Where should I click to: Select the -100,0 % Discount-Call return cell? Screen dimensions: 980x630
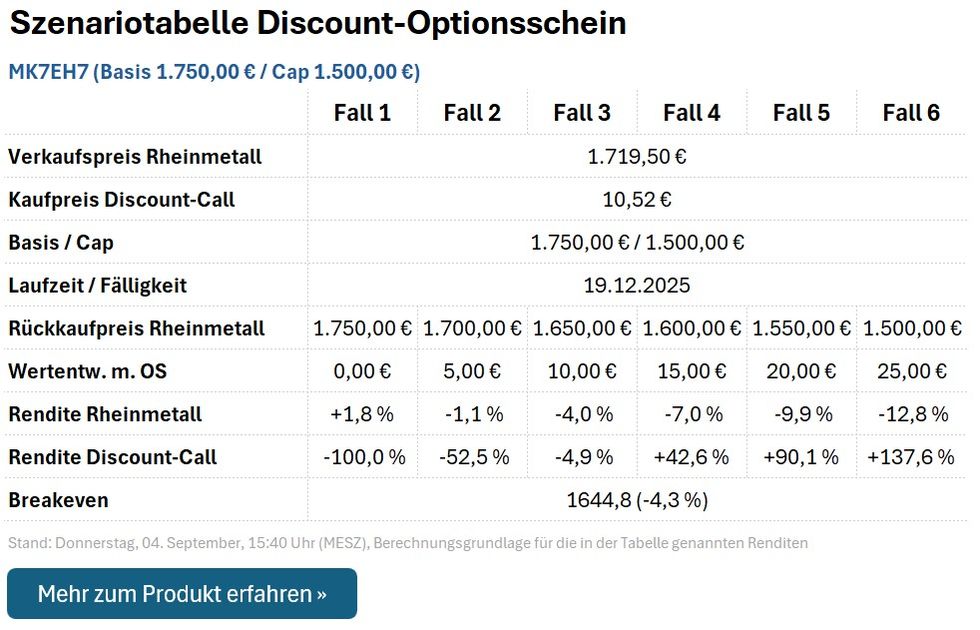click(363, 458)
